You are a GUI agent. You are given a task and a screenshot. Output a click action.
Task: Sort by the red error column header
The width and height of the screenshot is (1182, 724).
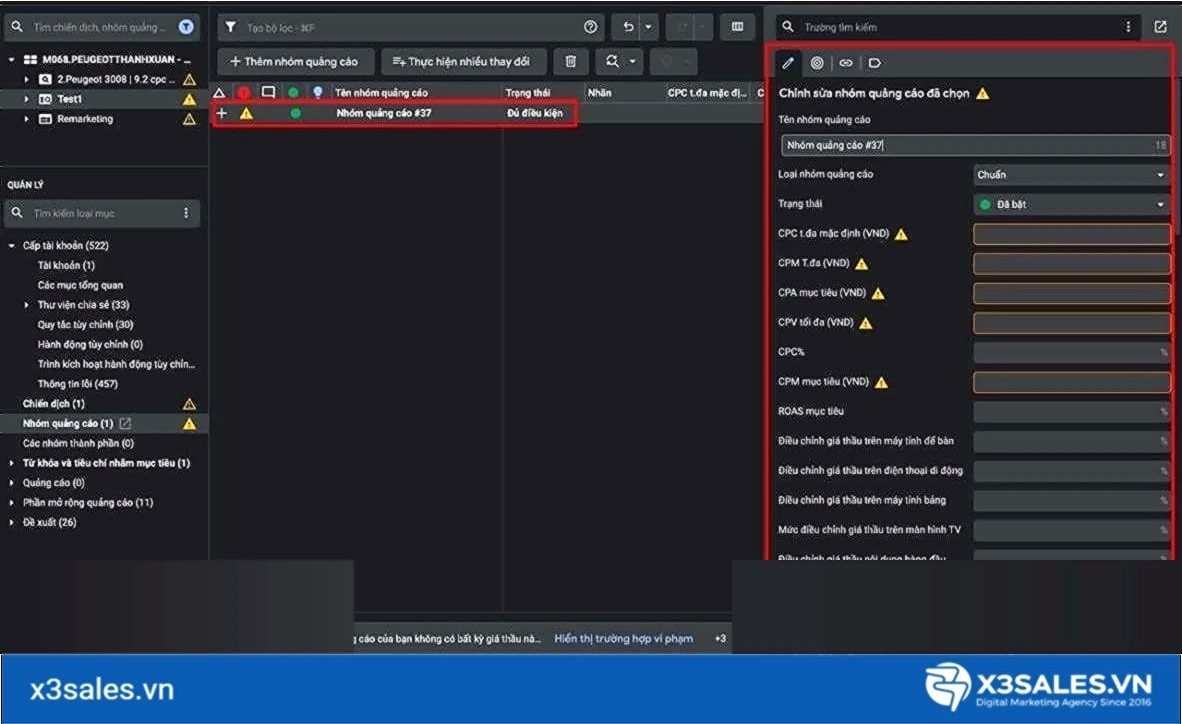point(243,93)
